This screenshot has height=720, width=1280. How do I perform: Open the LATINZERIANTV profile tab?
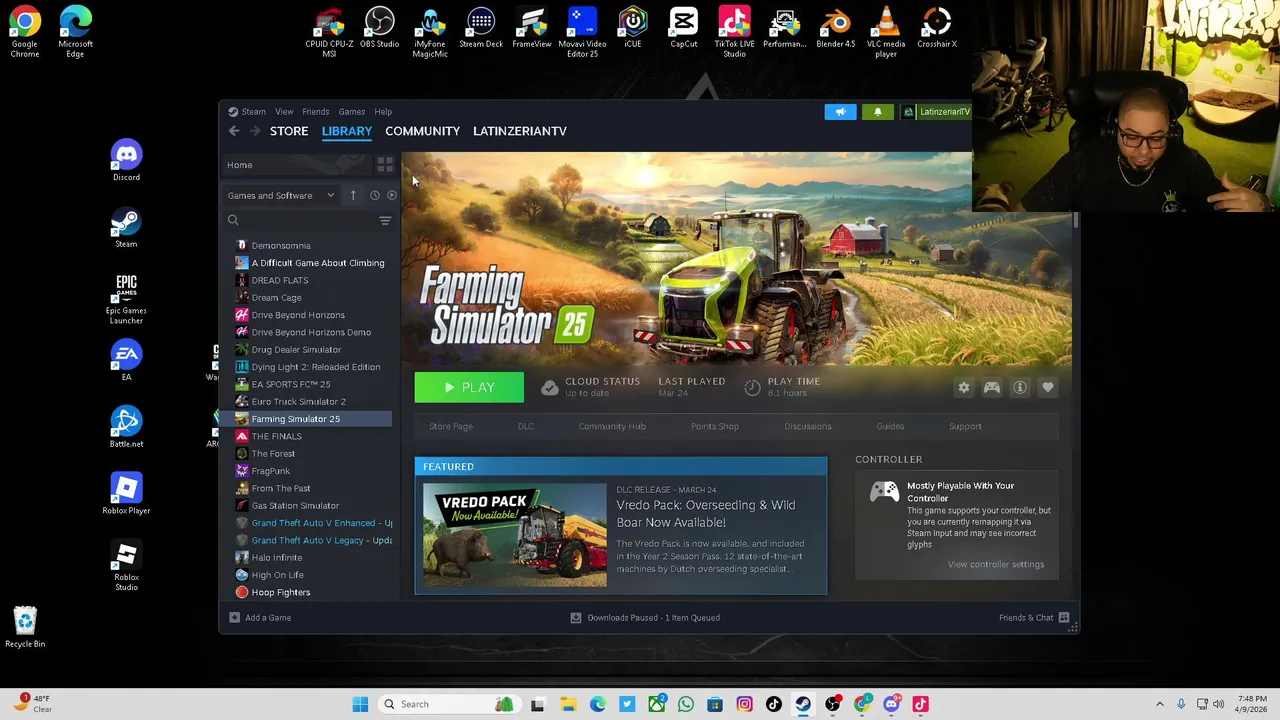click(x=520, y=131)
